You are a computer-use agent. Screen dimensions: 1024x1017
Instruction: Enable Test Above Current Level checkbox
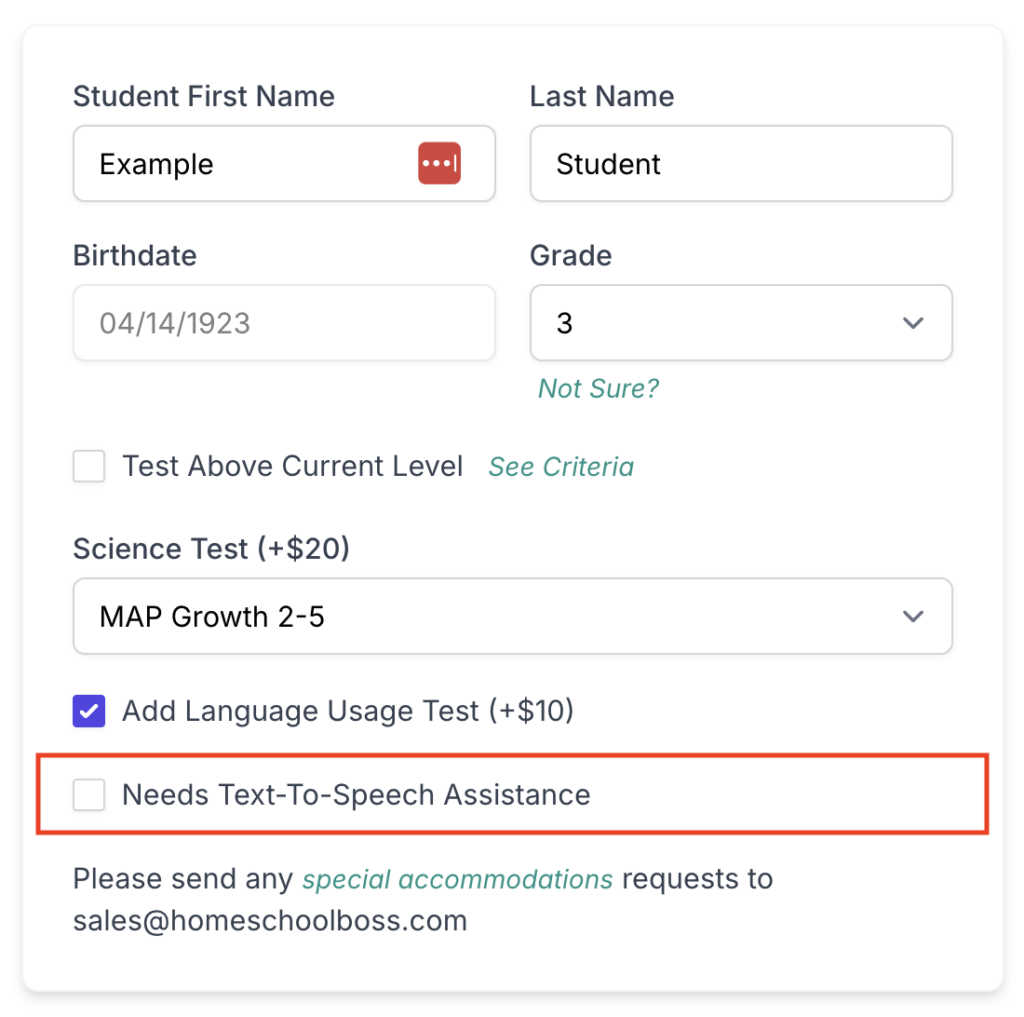pyautogui.click(x=89, y=466)
